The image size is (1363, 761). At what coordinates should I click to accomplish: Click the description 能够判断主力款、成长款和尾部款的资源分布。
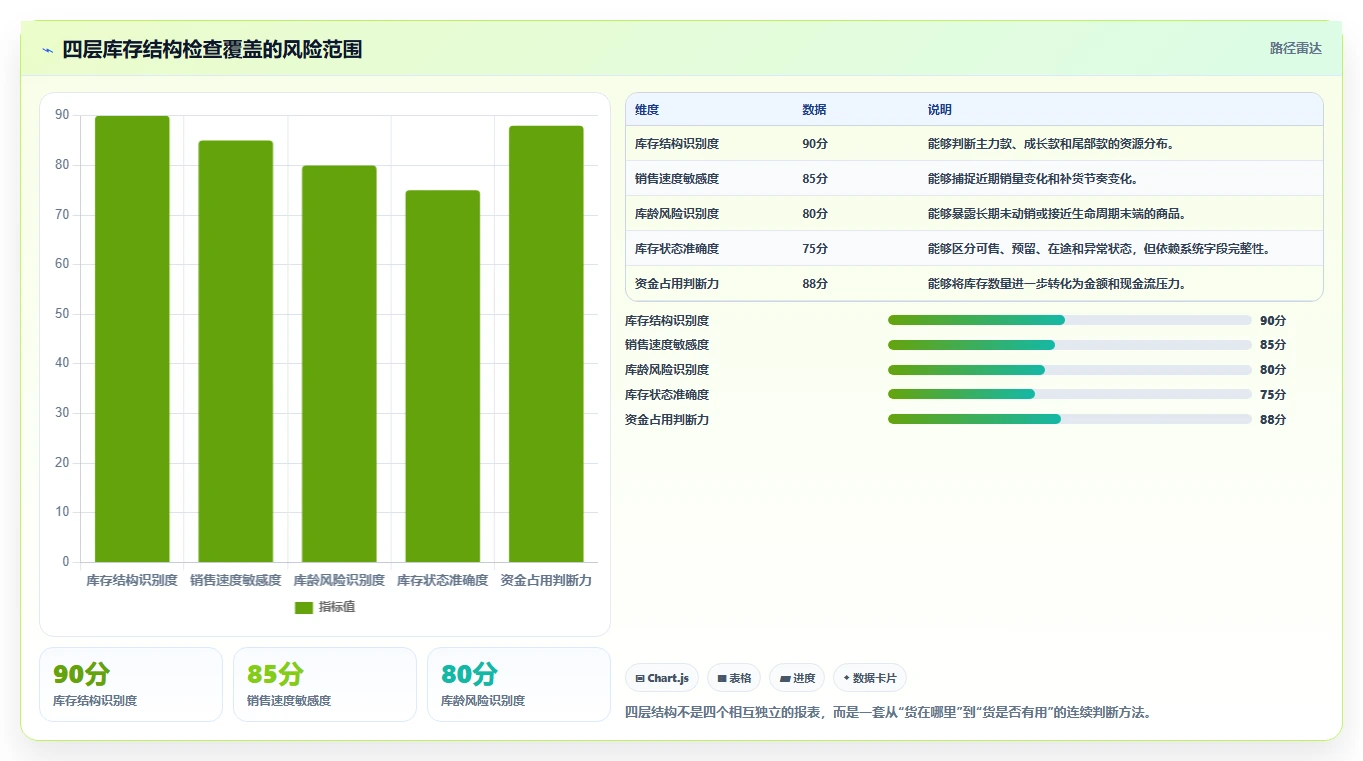click(1051, 144)
